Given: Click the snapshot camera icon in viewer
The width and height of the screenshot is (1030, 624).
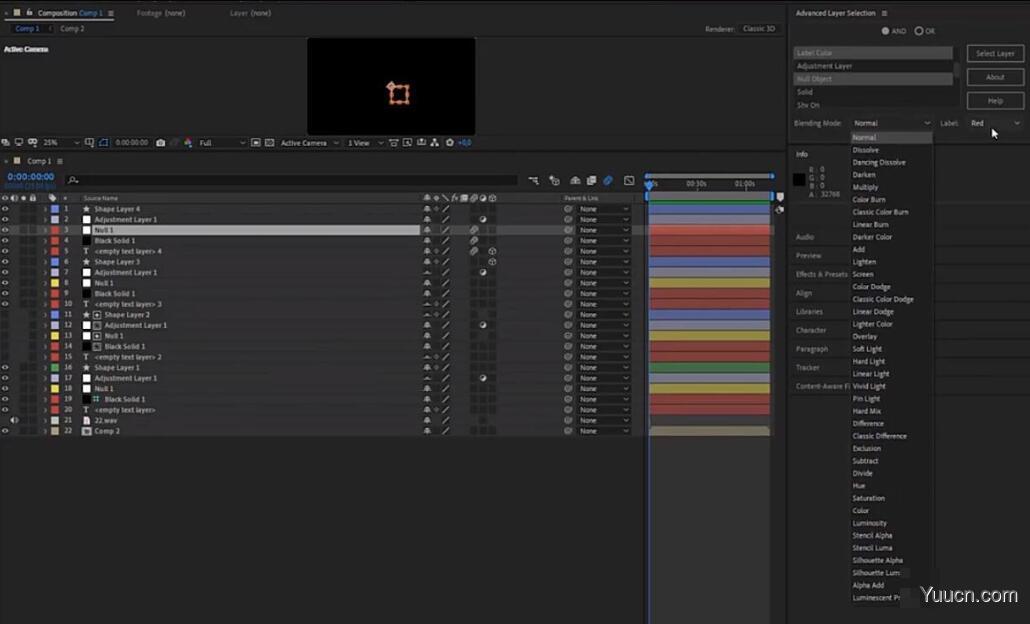Looking at the screenshot, I should click(160, 143).
